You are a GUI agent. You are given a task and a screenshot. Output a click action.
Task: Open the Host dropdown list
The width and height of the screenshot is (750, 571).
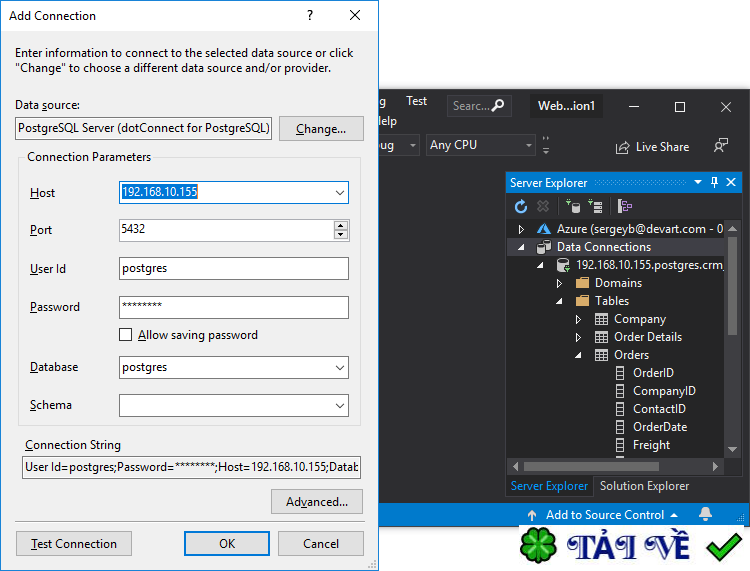tap(340, 193)
